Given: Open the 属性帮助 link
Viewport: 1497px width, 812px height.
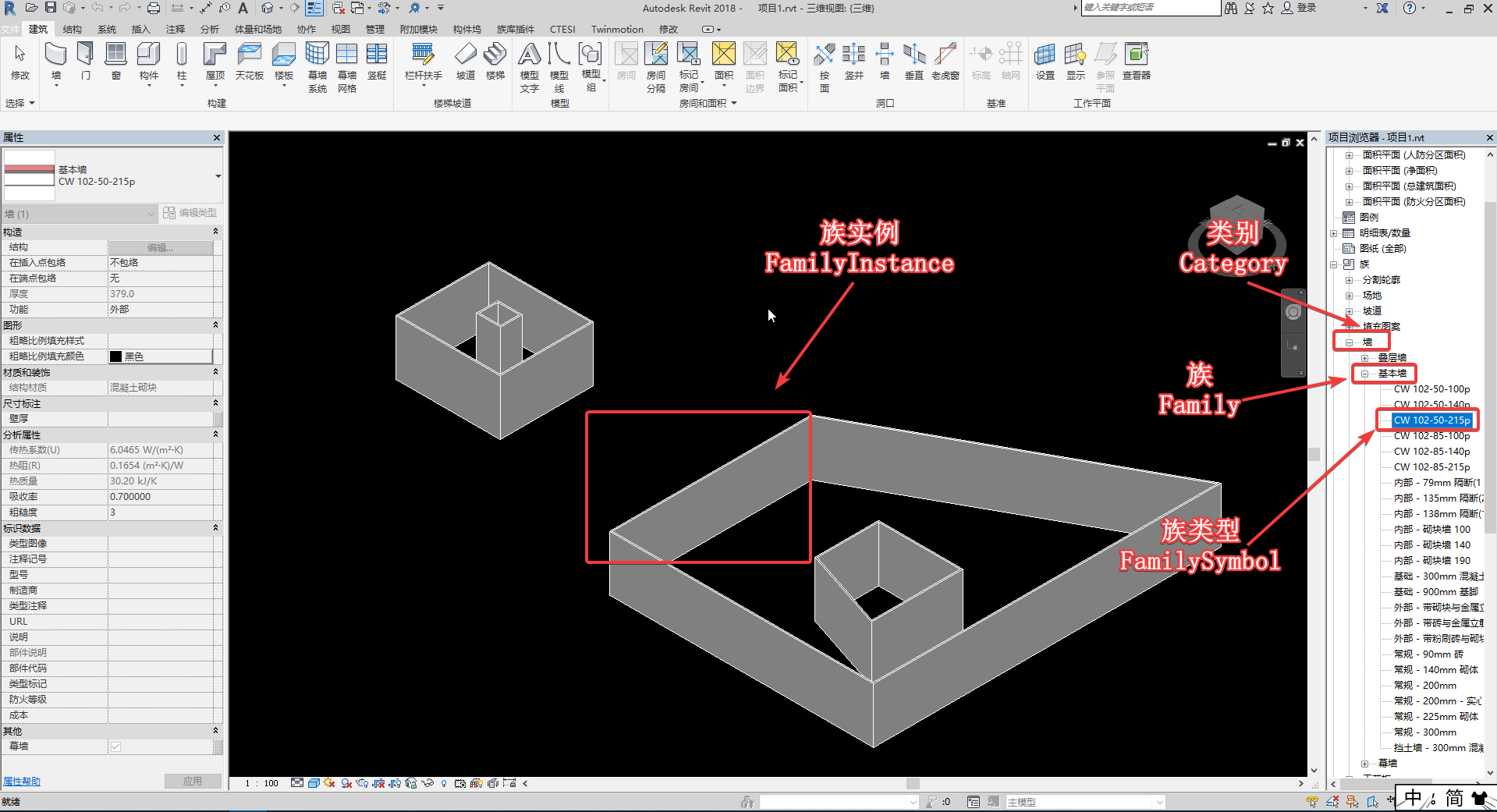Looking at the screenshot, I should (22, 782).
